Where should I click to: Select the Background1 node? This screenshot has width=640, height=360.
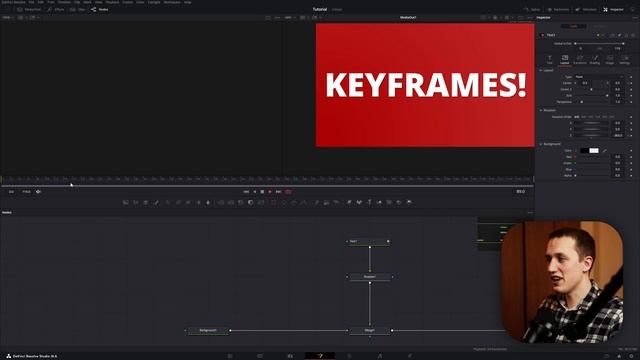coord(208,331)
